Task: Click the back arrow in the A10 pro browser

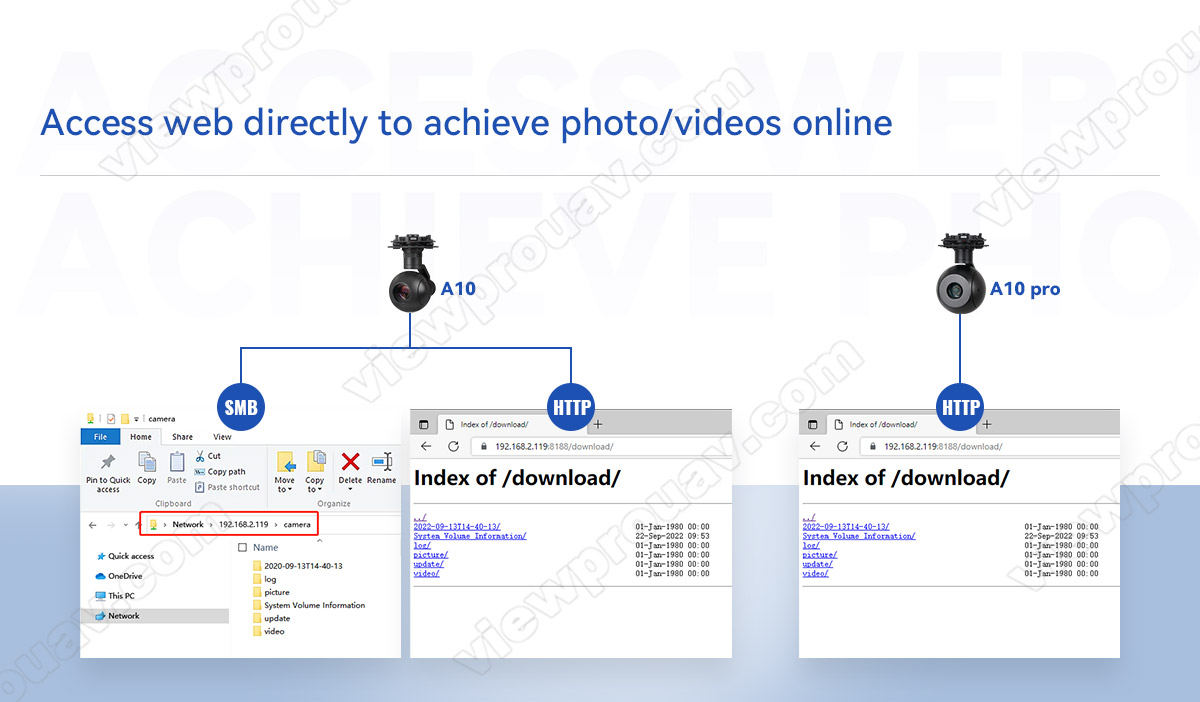Action: pyautogui.click(x=815, y=446)
